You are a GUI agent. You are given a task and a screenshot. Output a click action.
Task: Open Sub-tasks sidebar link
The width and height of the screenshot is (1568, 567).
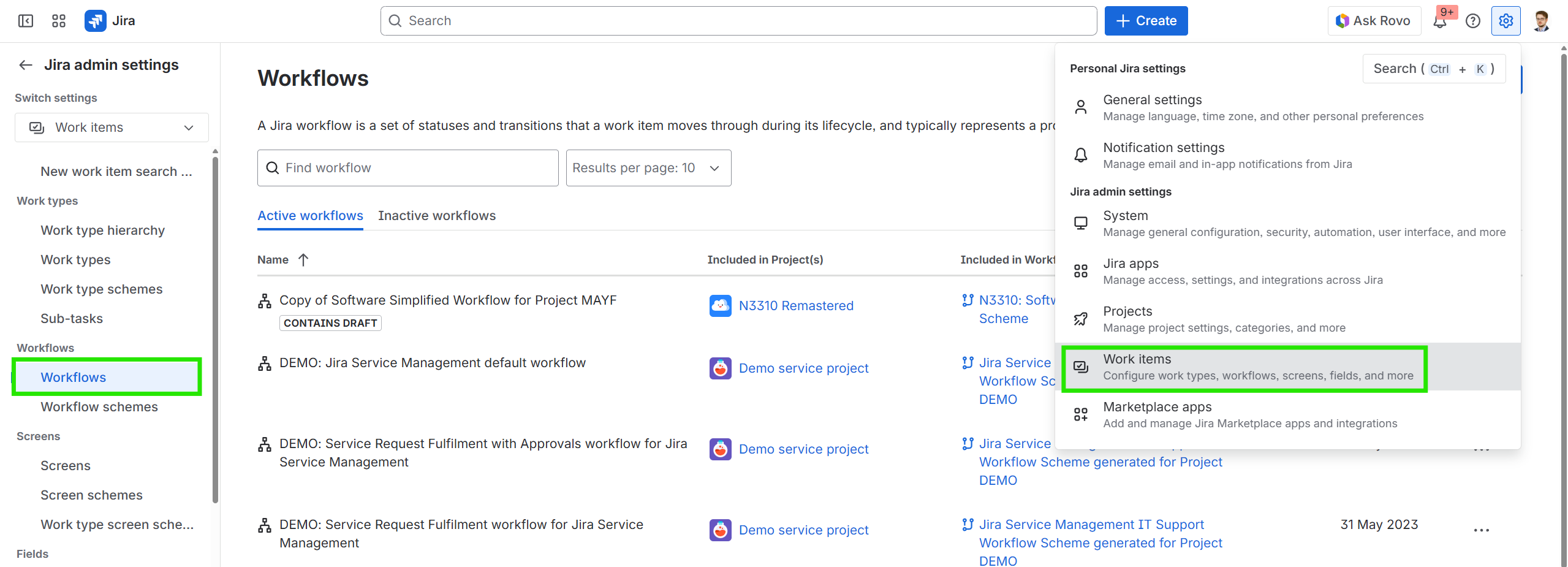coord(72,319)
